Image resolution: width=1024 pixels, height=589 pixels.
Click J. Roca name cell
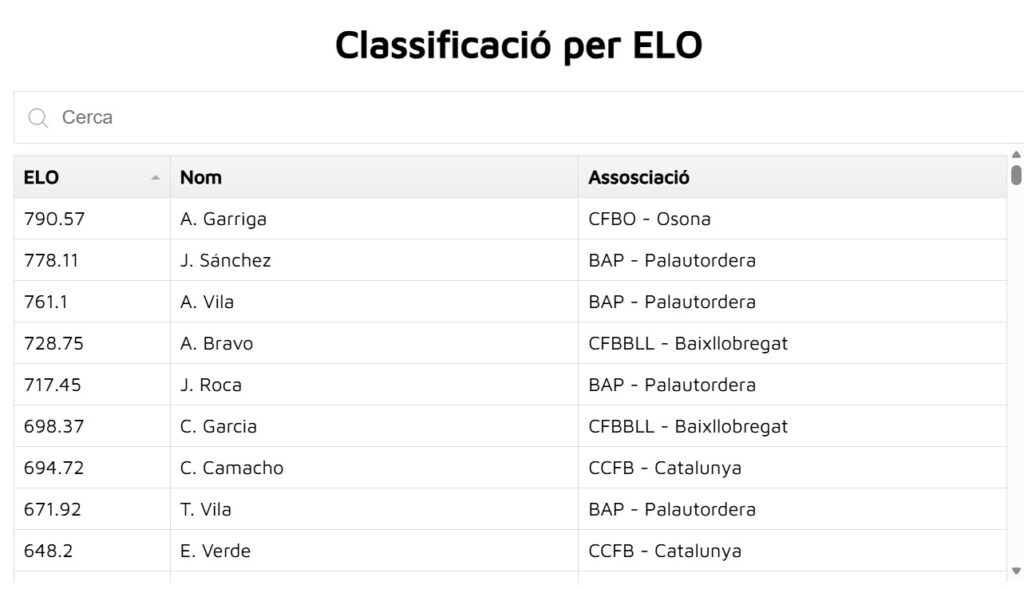point(211,385)
